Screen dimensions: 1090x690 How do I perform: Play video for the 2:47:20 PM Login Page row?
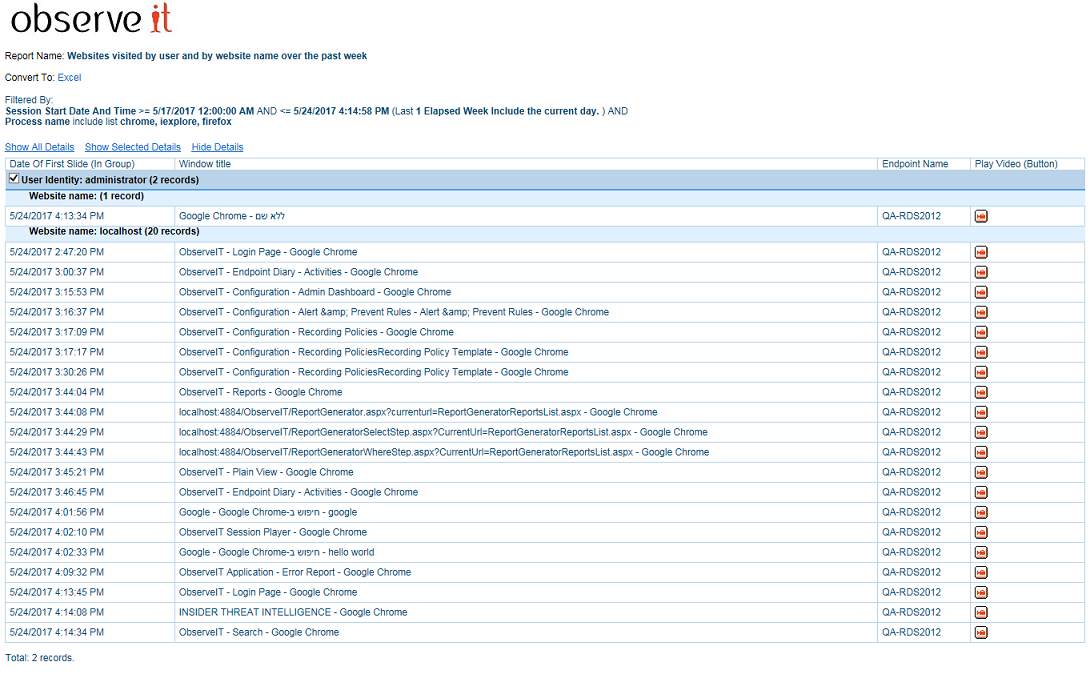pyautogui.click(x=981, y=253)
